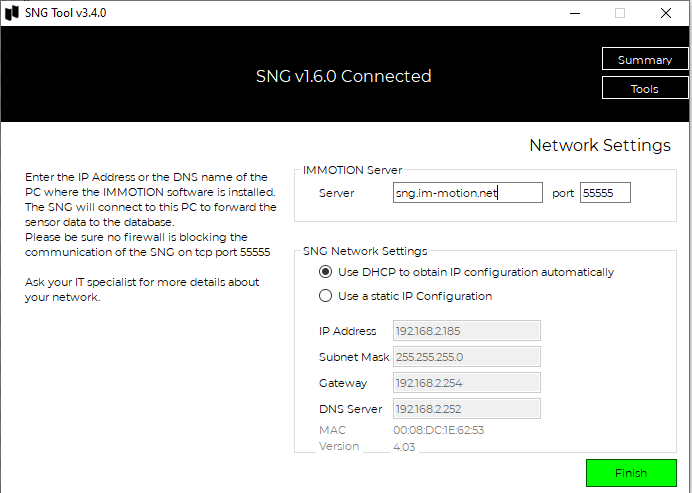Click the DNS Server field
This screenshot has width=692, height=493.
coord(466,409)
